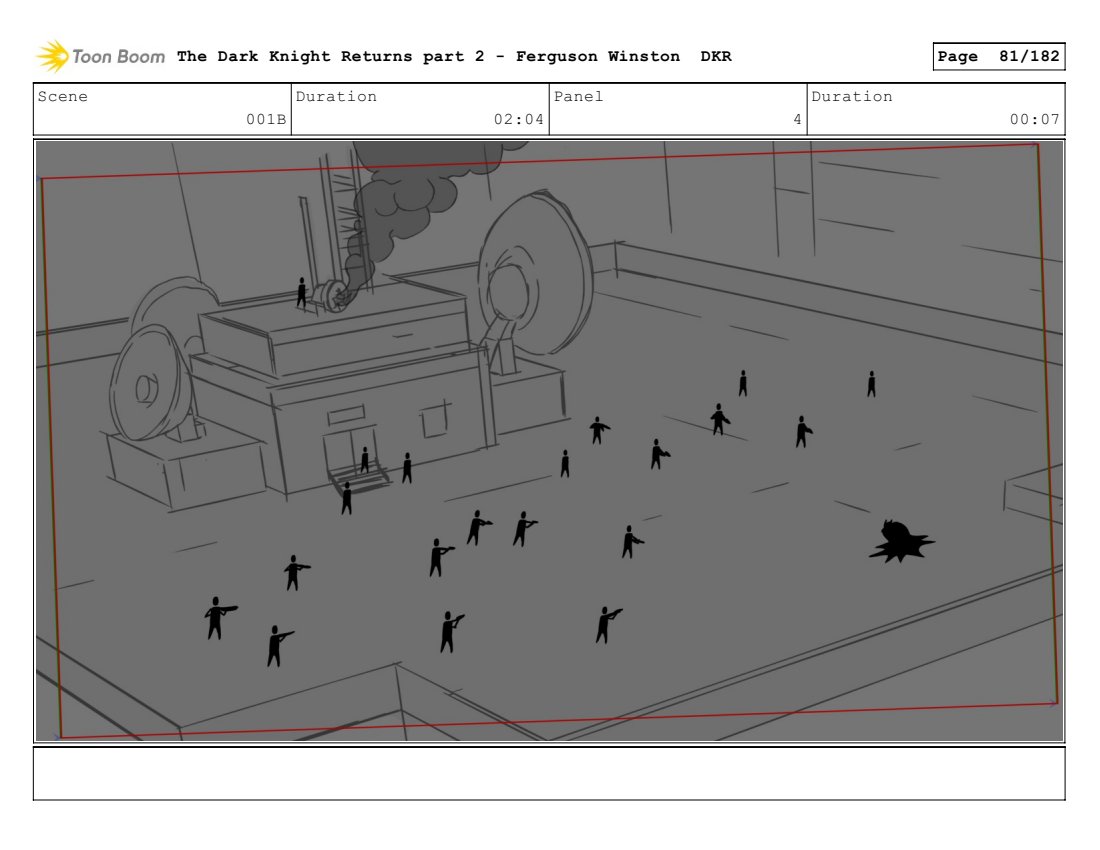Select panel number '4'
The image size is (1100, 850).
click(797, 119)
